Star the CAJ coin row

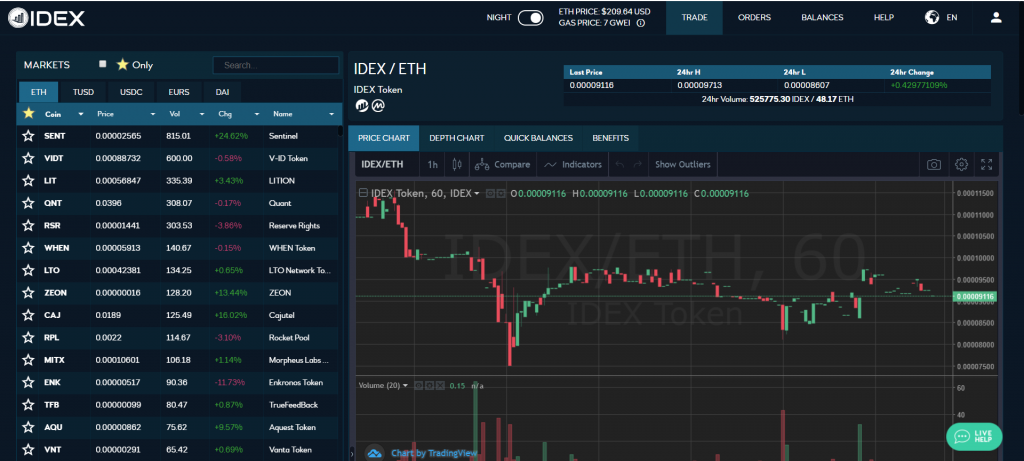pyautogui.click(x=28, y=315)
